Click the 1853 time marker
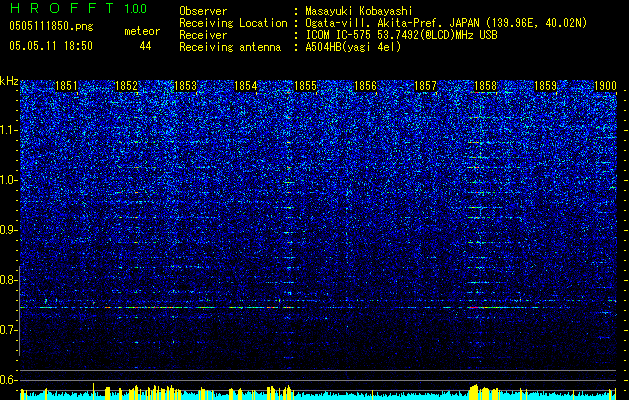The width and height of the screenshot is (629, 400). click(186, 86)
